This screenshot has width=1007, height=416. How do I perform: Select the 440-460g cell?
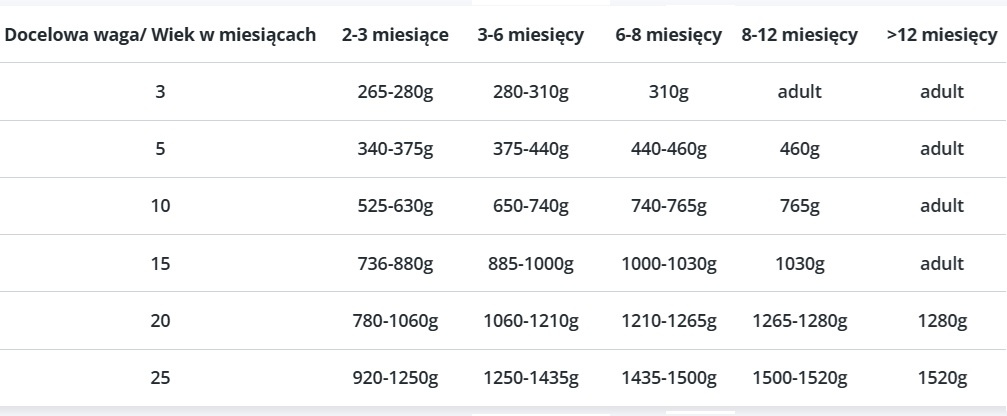pyautogui.click(x=669, y=149)
